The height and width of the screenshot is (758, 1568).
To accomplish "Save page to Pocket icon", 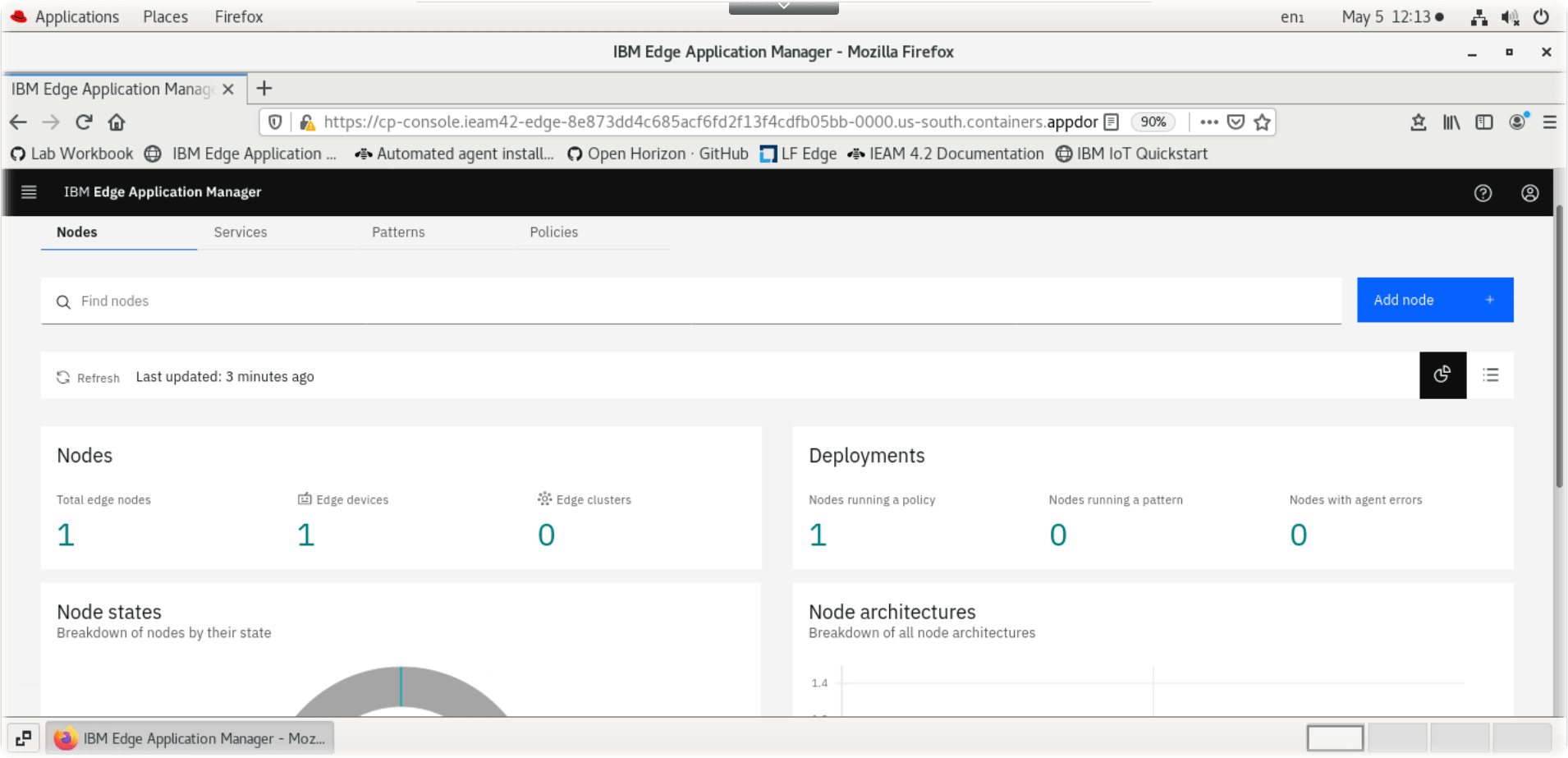I will [x=1236, y=122].
